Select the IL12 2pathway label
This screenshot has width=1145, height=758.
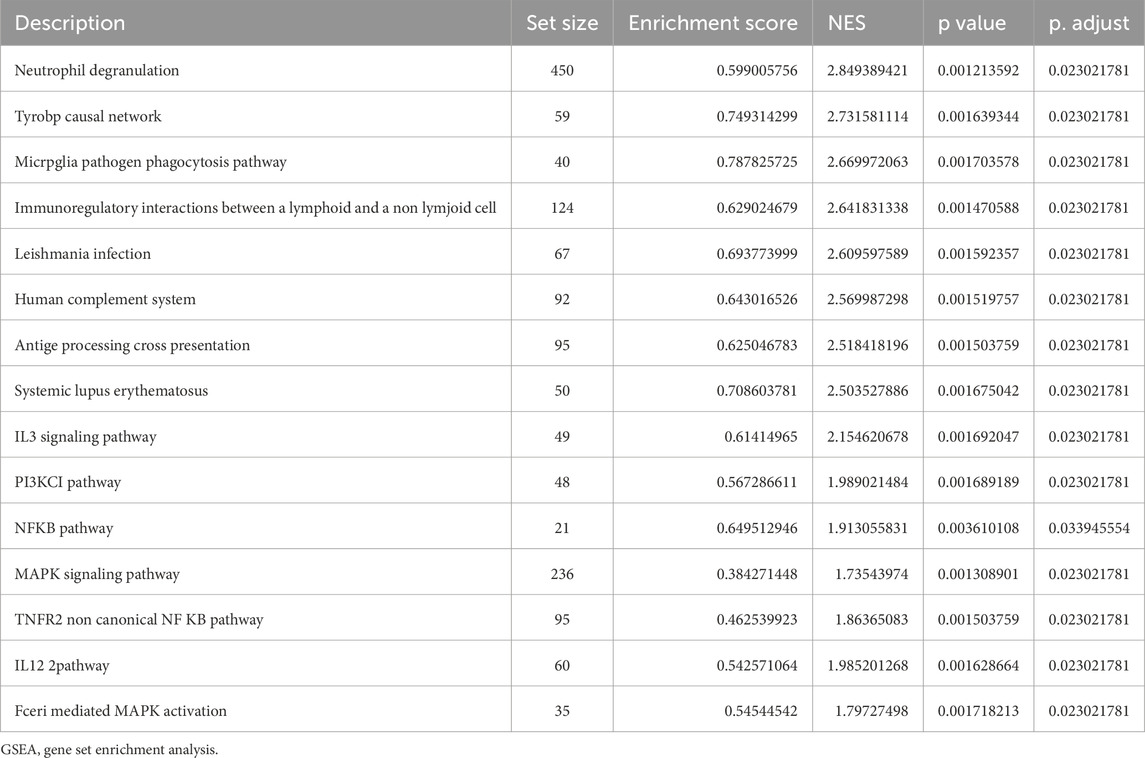(62, 665)
